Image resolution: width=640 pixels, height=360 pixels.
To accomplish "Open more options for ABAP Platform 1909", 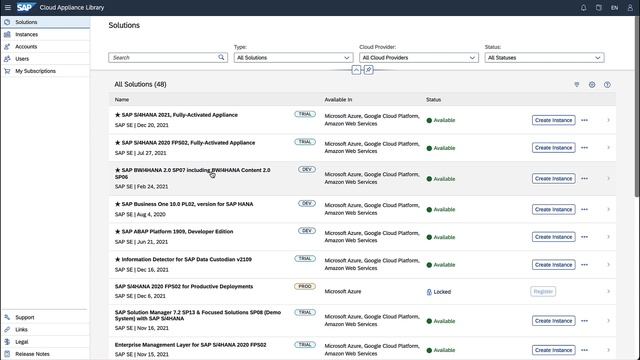I will coord(584,237).
